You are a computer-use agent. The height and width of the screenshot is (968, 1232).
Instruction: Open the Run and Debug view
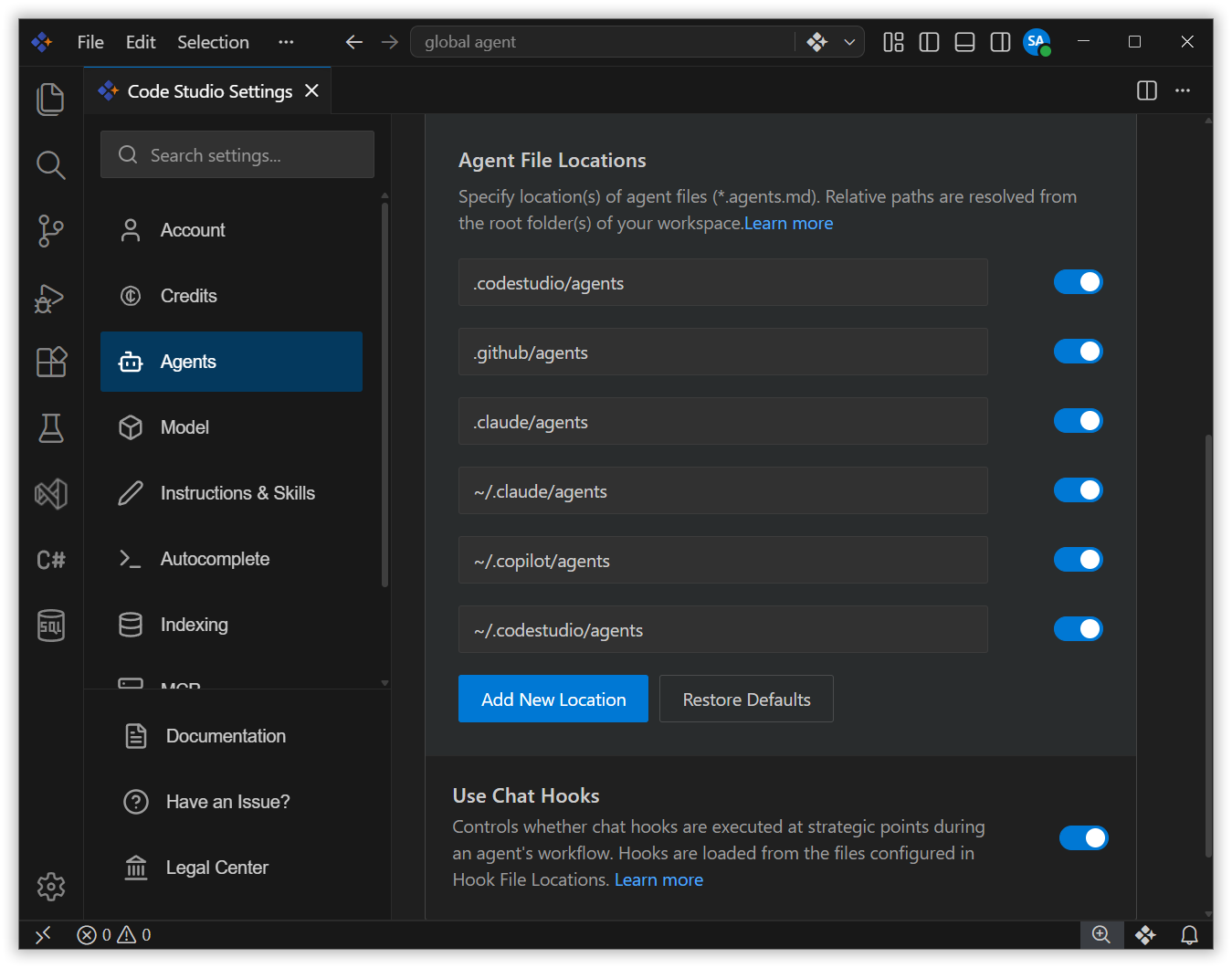click(x=50, y=298)
